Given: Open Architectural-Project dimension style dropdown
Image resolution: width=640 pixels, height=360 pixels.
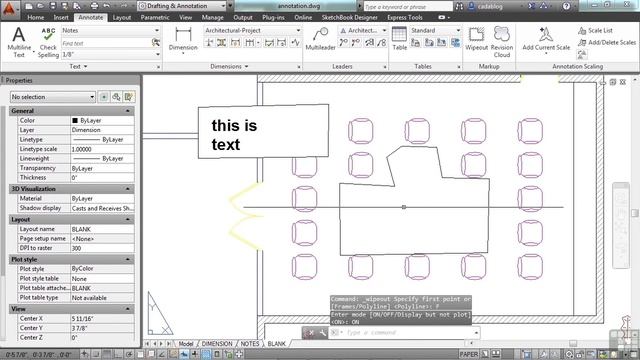Looking at the screenshot, I should point(253,30).
